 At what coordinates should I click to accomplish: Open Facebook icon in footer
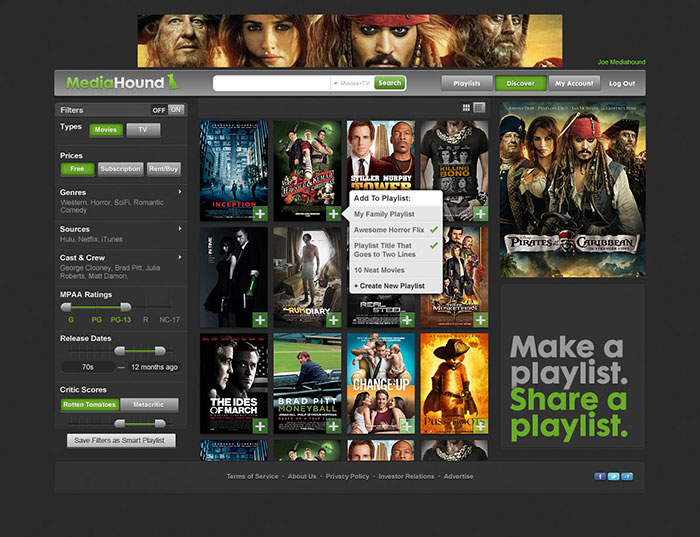[x=600, y=477]
